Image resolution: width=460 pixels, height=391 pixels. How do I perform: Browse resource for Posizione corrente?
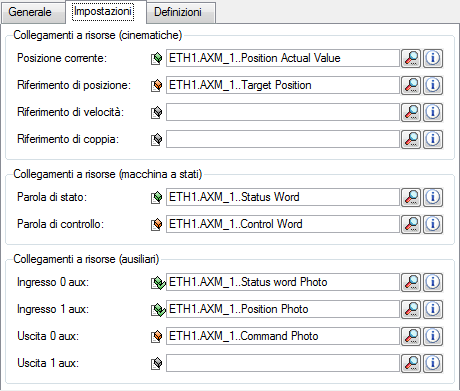411,58
